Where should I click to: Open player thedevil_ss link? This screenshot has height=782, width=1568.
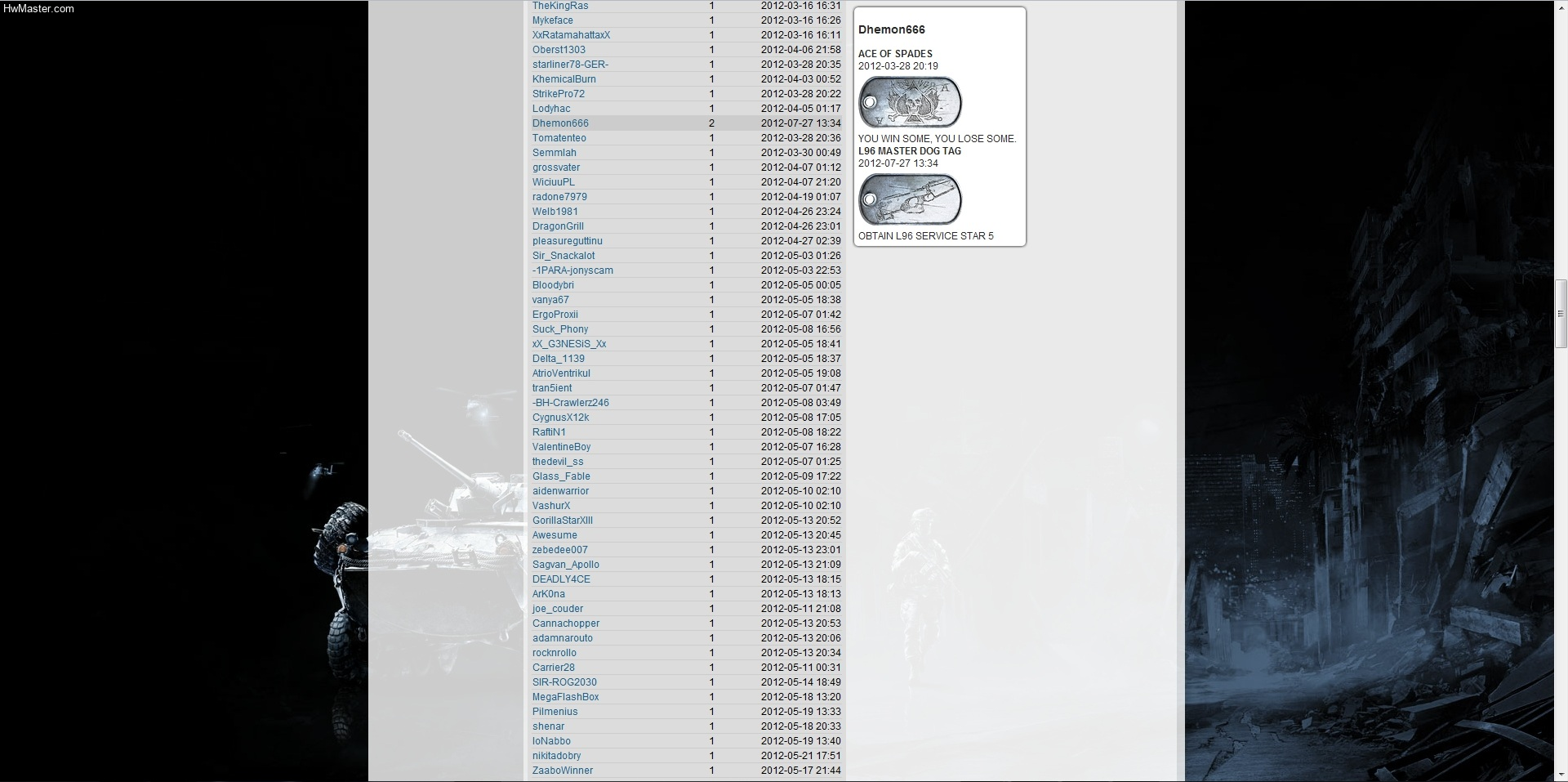[558, 462]
